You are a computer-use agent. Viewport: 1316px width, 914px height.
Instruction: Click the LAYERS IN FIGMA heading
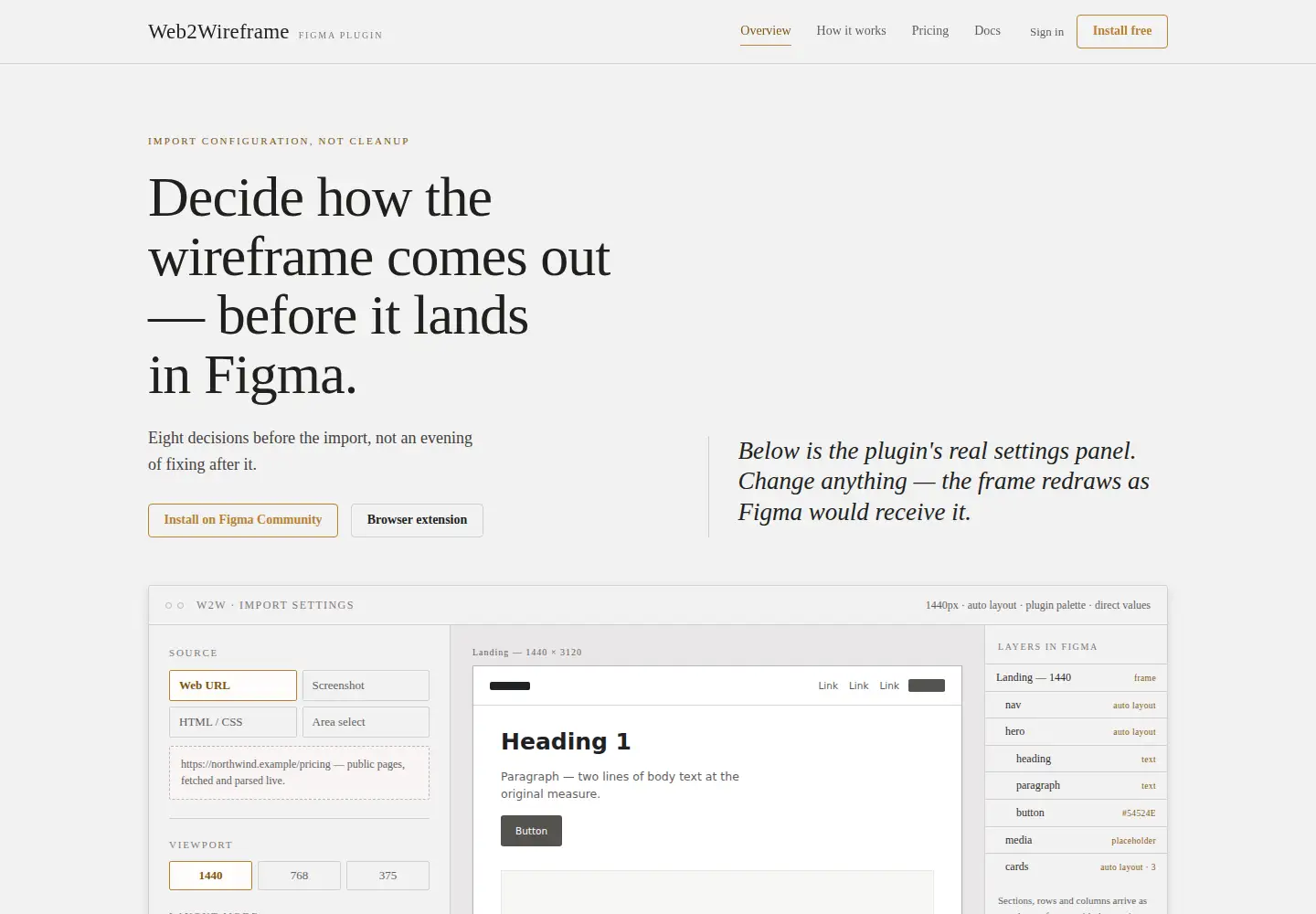pos(1047,646)
